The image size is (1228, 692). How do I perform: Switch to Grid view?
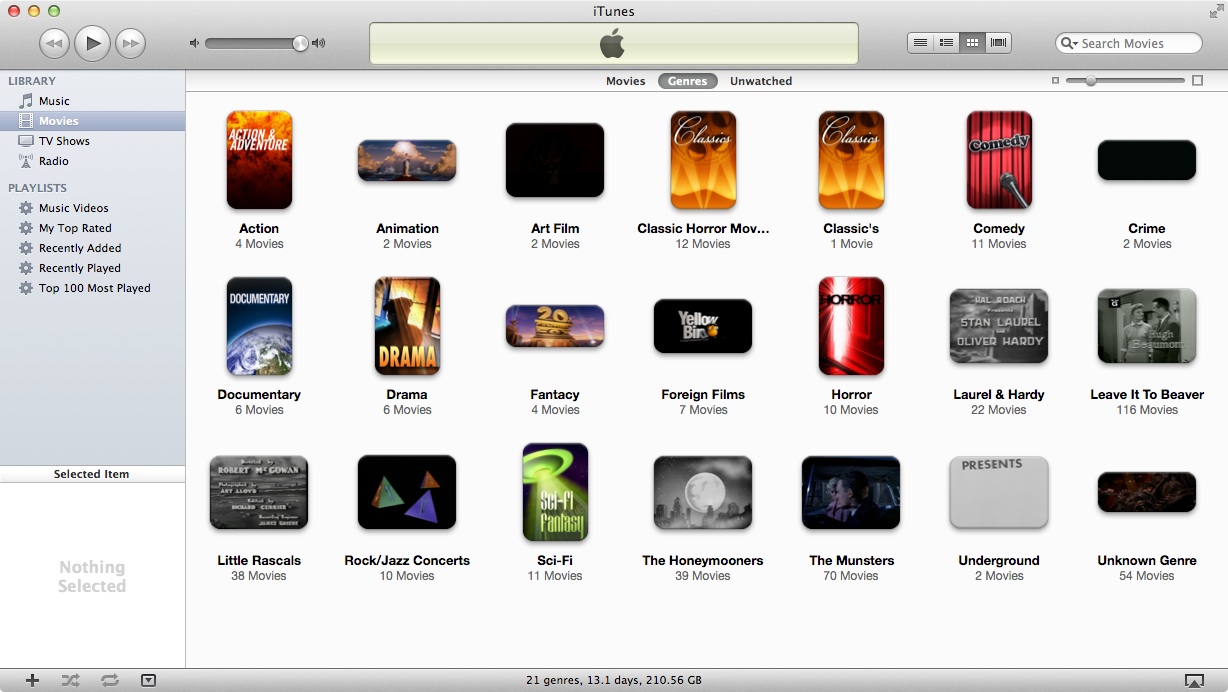972,43
